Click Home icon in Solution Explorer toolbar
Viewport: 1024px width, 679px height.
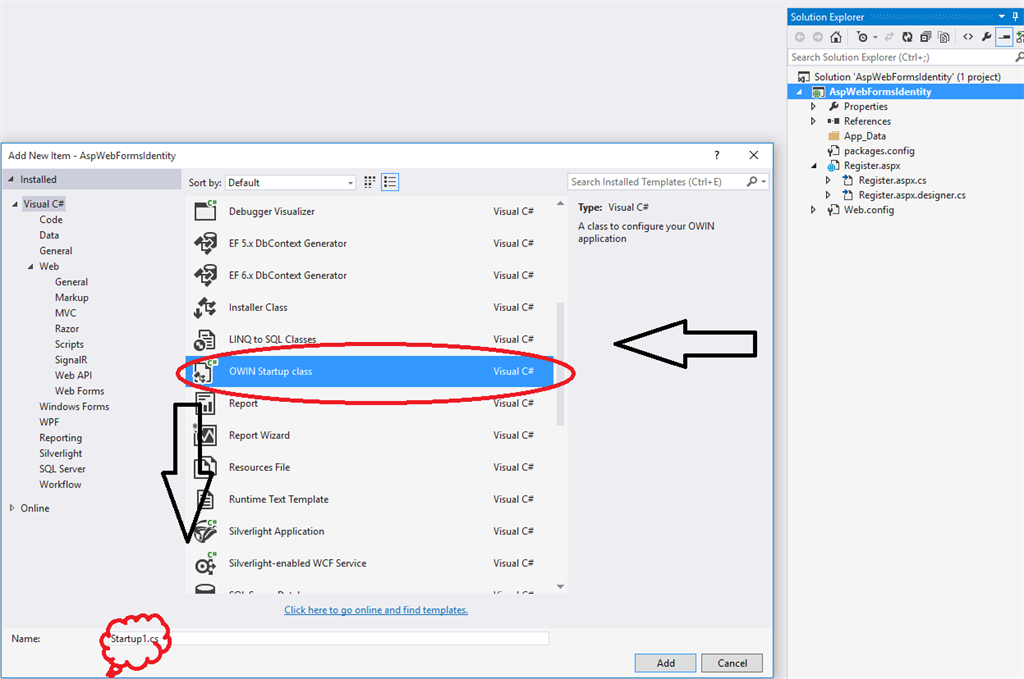point(835,37)
